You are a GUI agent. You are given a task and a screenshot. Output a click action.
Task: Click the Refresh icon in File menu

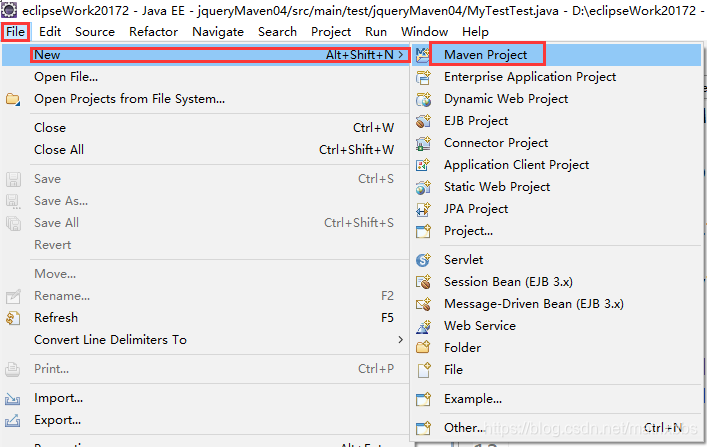(x=13, y=318)
